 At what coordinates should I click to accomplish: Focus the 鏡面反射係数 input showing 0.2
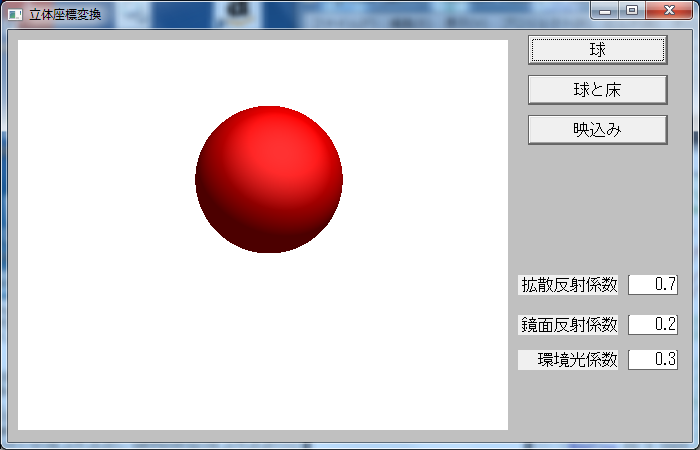tap(653, 325)
